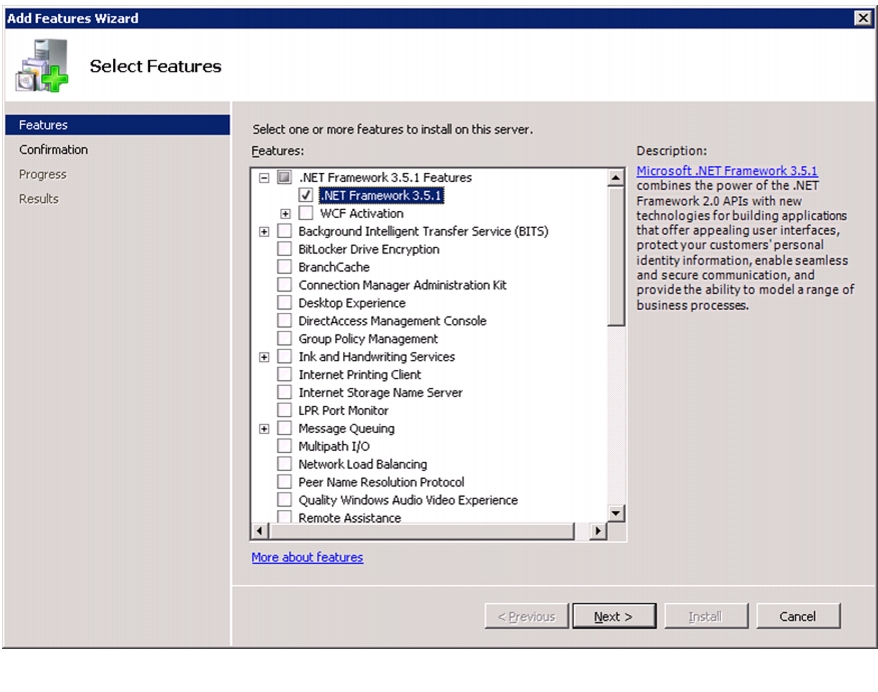The height and width of the screenshot is (692, 878).
Task: Click the features list vertical scrollbar thumb
Action: 616,256
